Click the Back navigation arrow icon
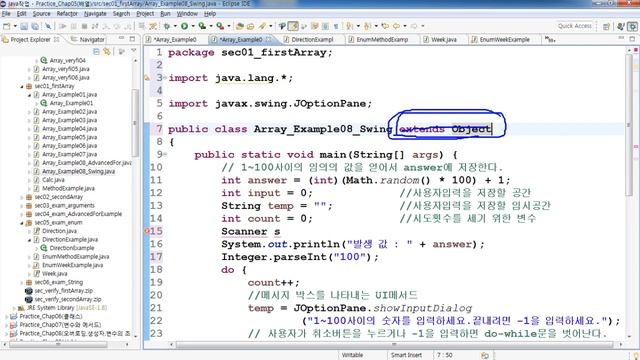 click(x=396, y=26)
